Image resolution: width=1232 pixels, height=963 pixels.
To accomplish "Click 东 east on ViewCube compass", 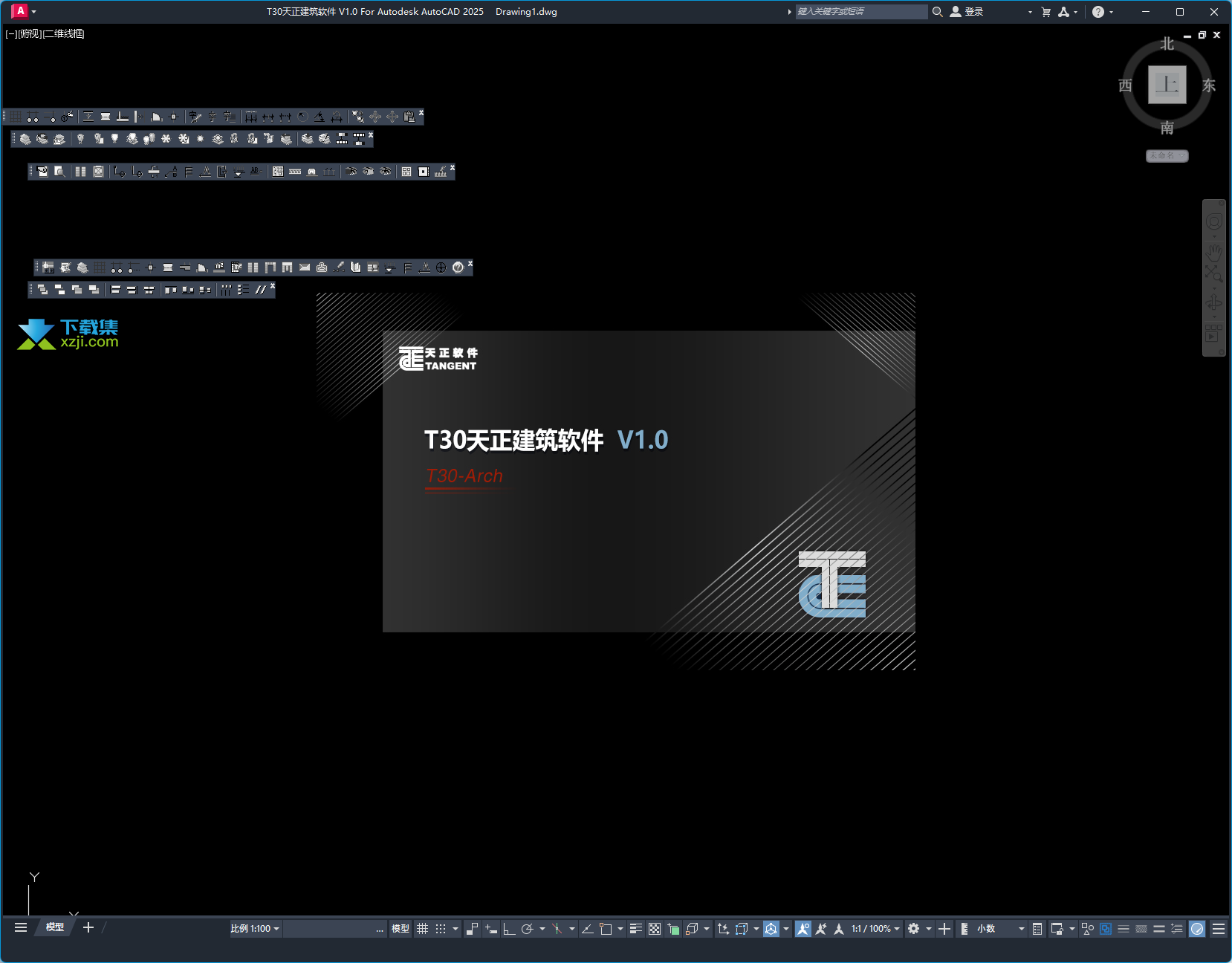I will (1209, 85).
